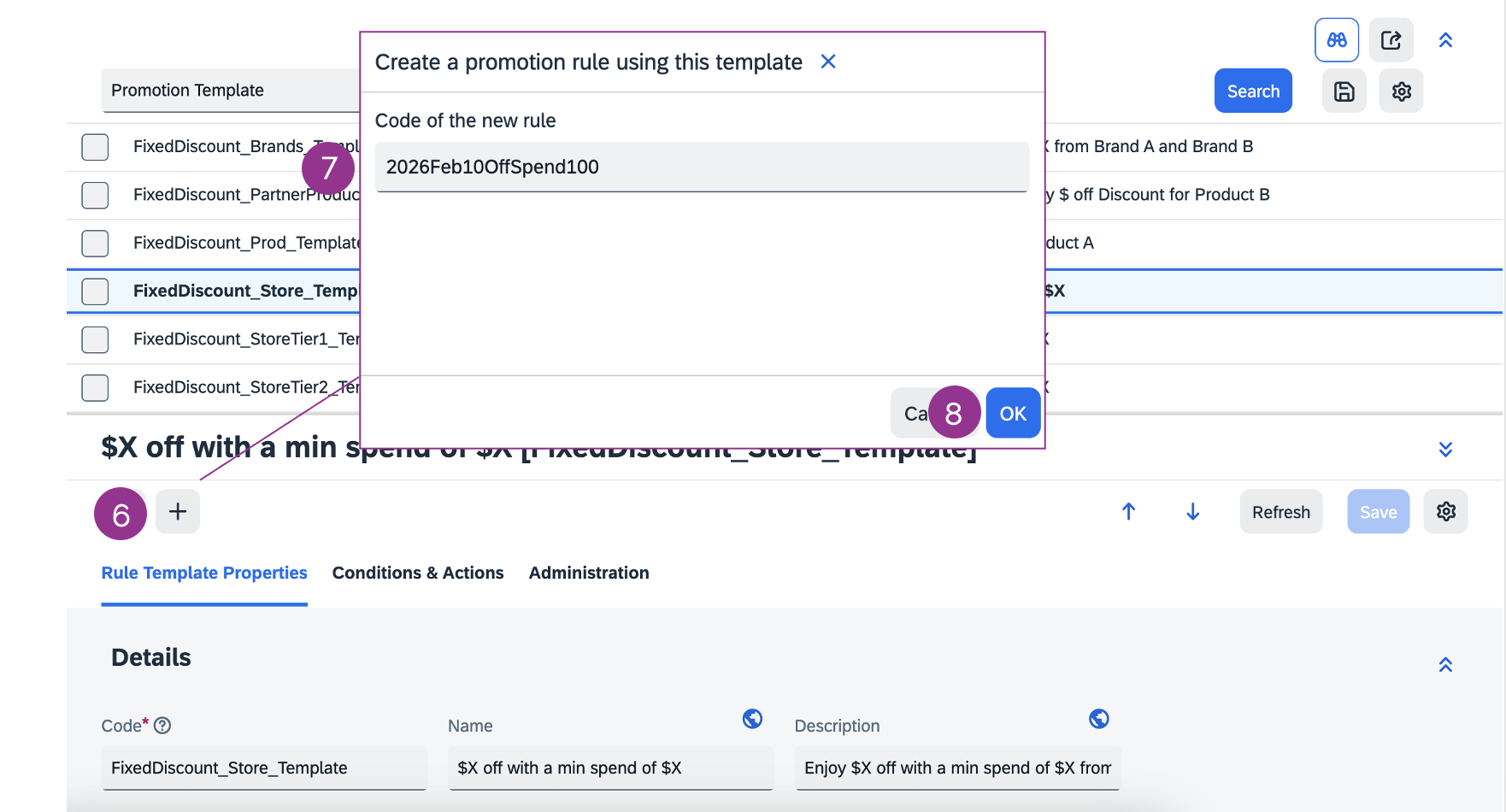1506x812 pixels.
Task: Collapse the search panel with top chevron
Action: (x=1445, y=40)
